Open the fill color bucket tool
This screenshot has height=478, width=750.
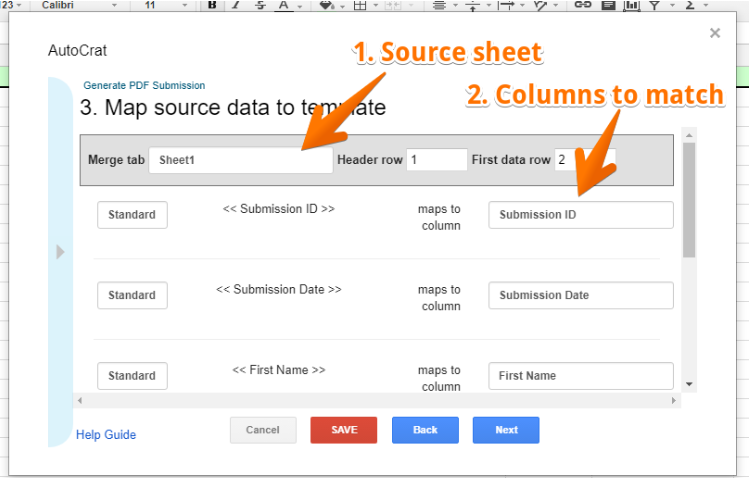coord(327,5)
